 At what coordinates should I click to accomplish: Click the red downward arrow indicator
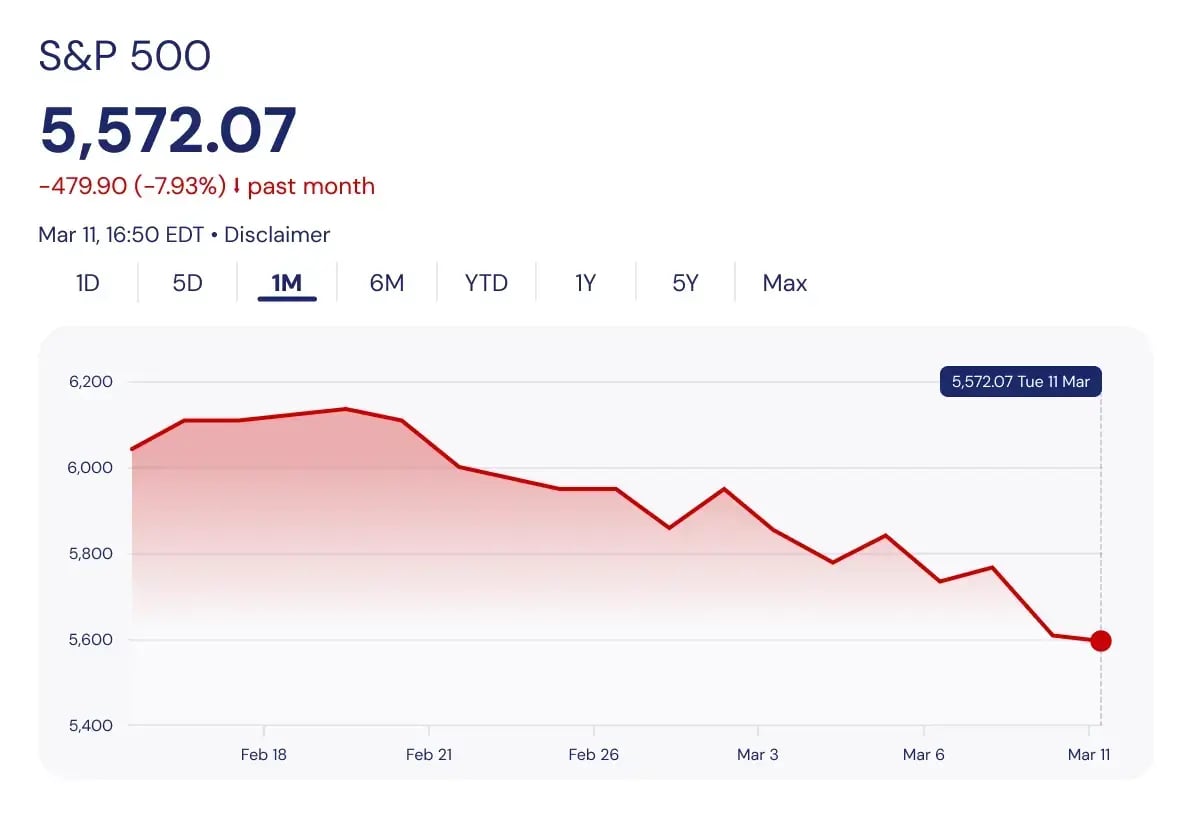tap(237, 186)
